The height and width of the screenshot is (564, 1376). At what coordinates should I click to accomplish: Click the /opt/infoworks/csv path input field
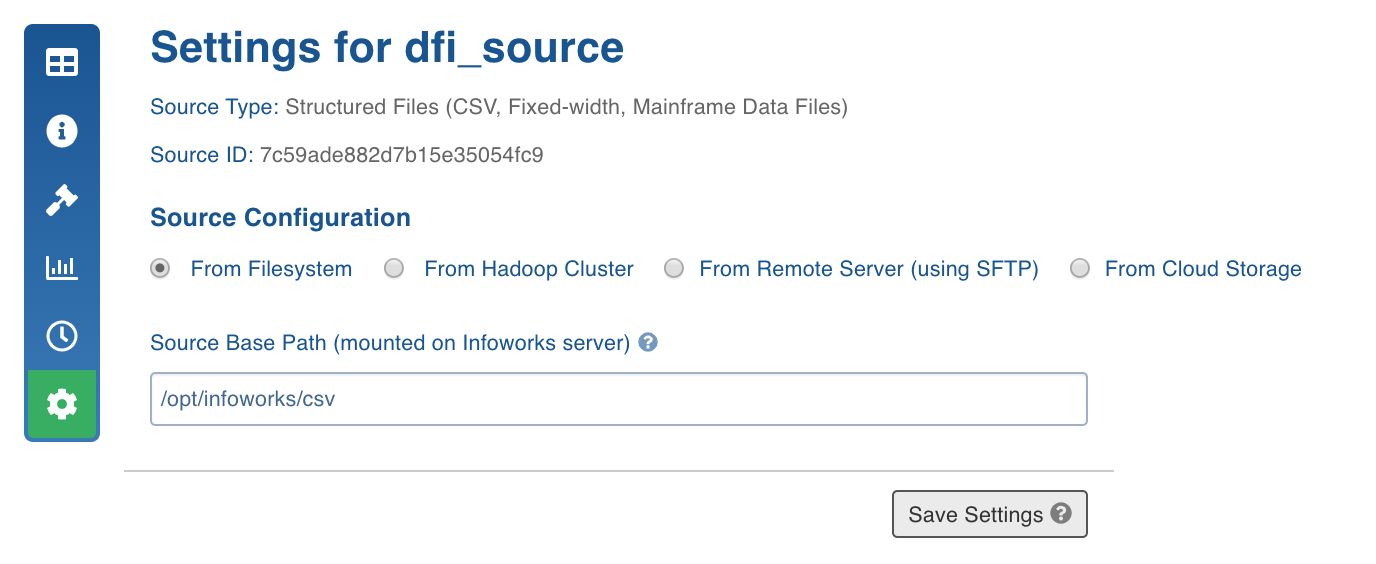coord(618,399)
